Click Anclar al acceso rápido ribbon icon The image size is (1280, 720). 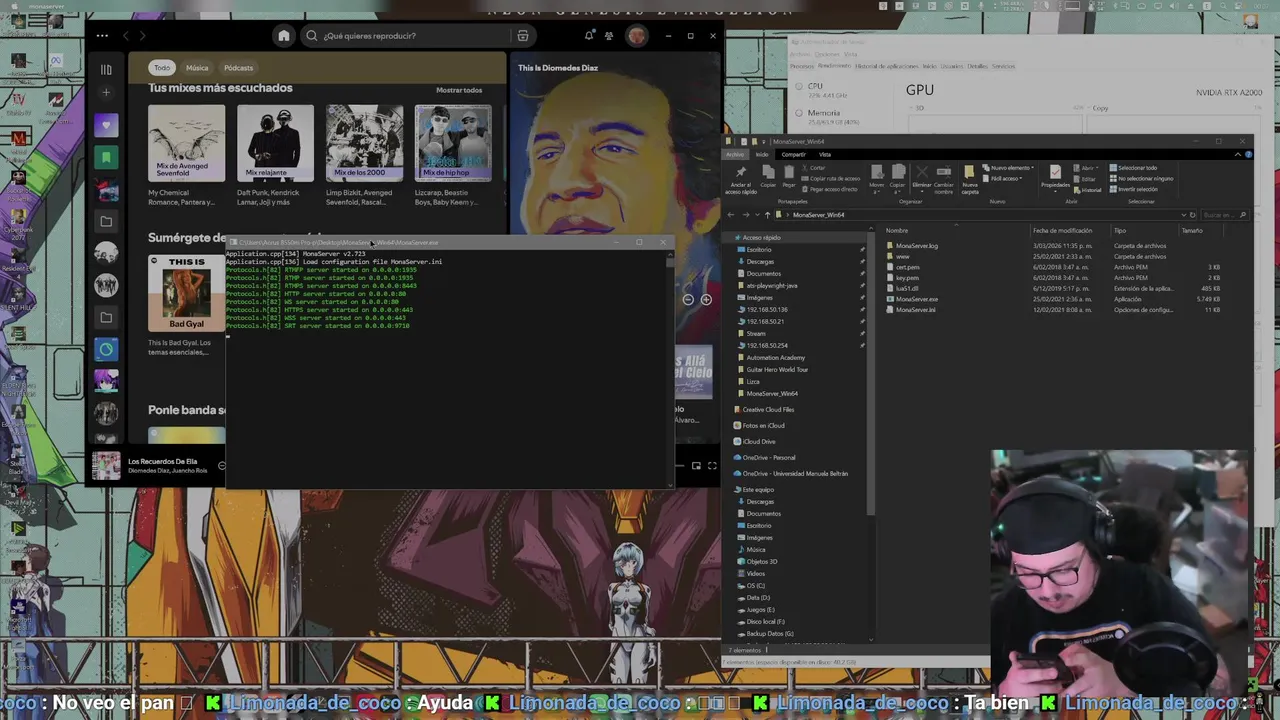(741, 178)
